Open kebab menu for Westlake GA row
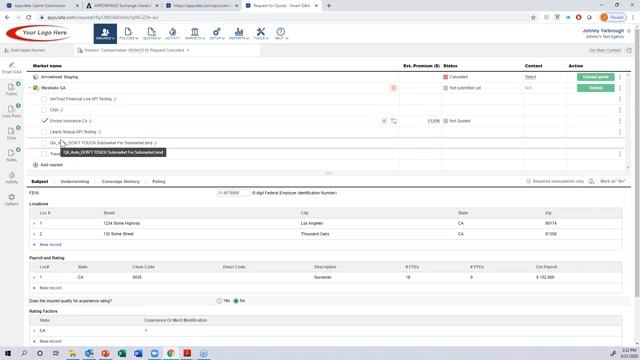The height and width of the screenshot is (360, 640). click(x=620, y=88)
